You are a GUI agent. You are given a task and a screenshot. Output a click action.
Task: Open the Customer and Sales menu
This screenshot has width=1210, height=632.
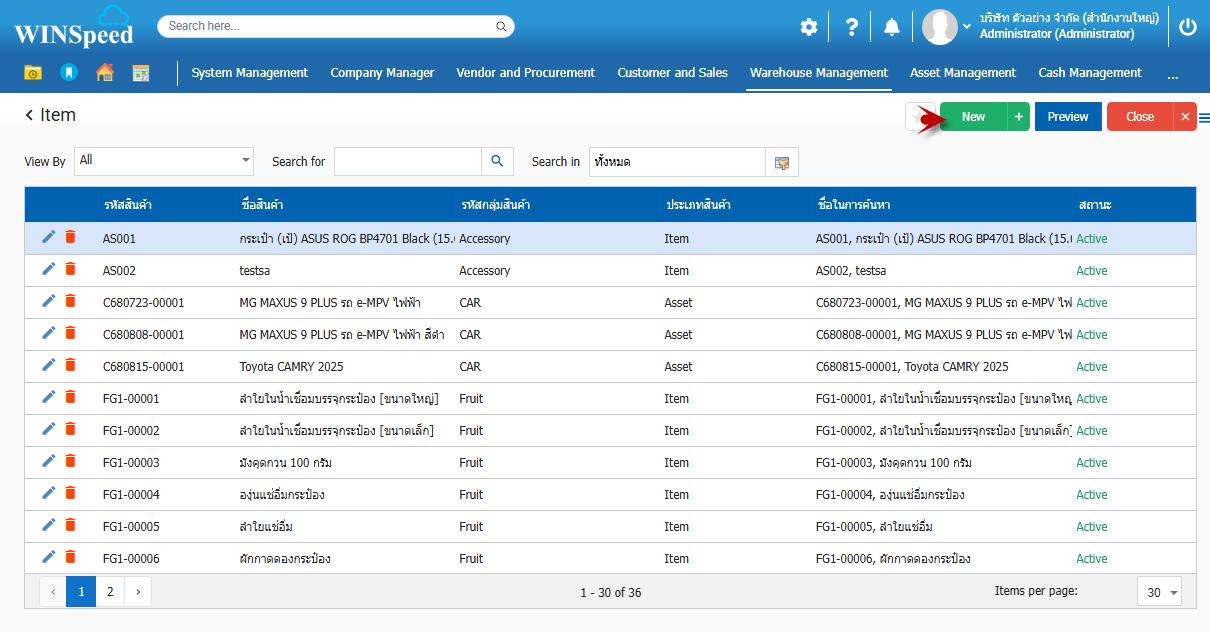tap(672, 73)
